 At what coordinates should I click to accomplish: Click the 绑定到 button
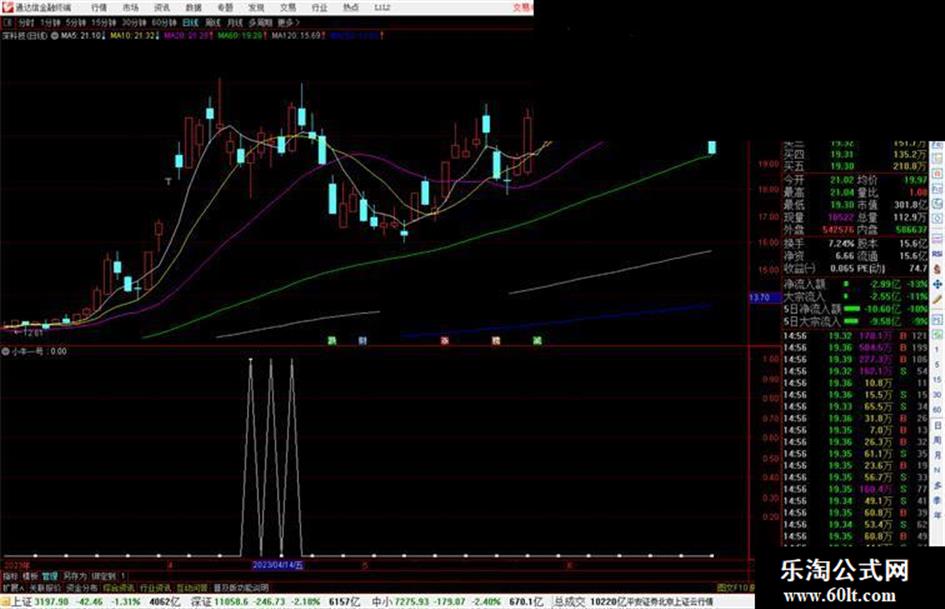(x=103, y=576)
